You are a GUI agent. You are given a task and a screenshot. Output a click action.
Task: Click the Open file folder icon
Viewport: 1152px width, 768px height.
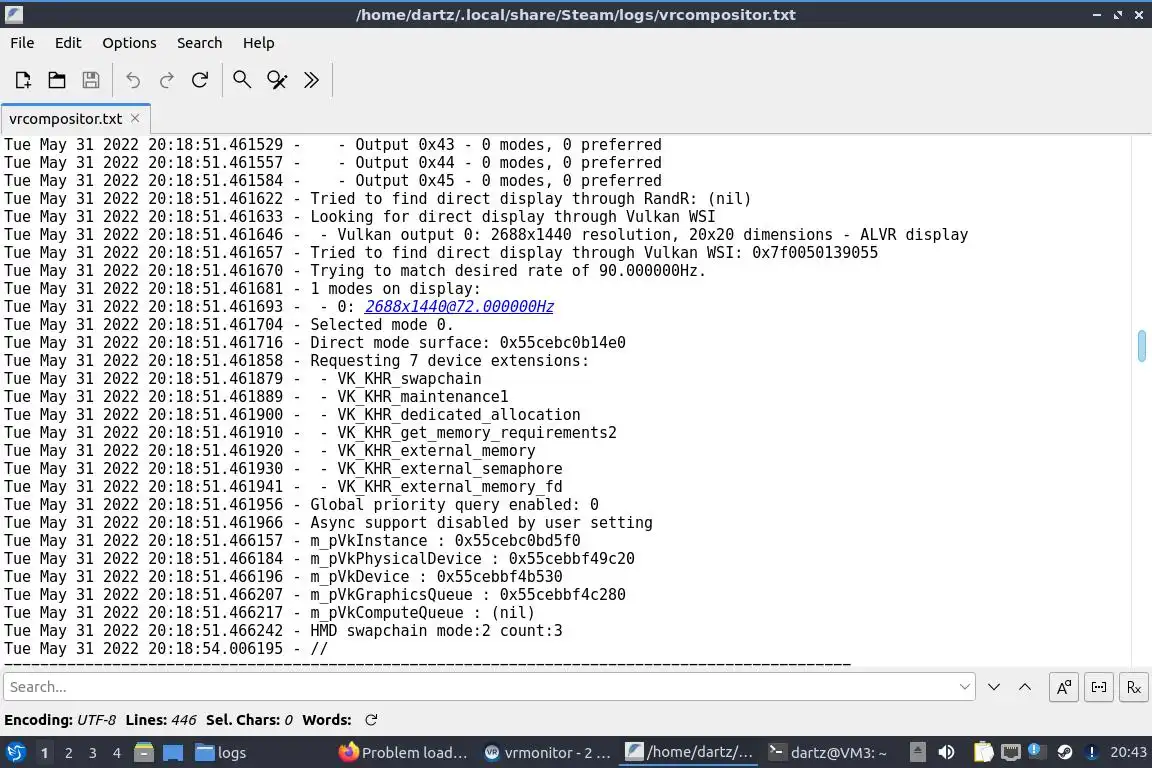click(57, 79)
